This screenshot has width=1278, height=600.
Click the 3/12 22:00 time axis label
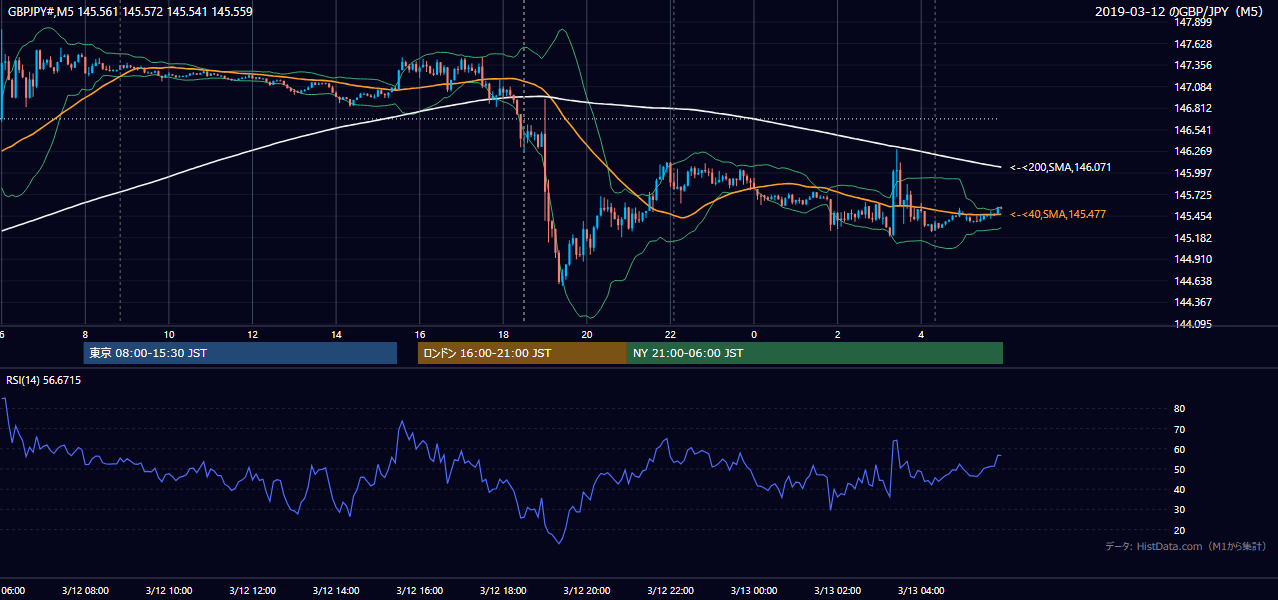tap(671, 591)
